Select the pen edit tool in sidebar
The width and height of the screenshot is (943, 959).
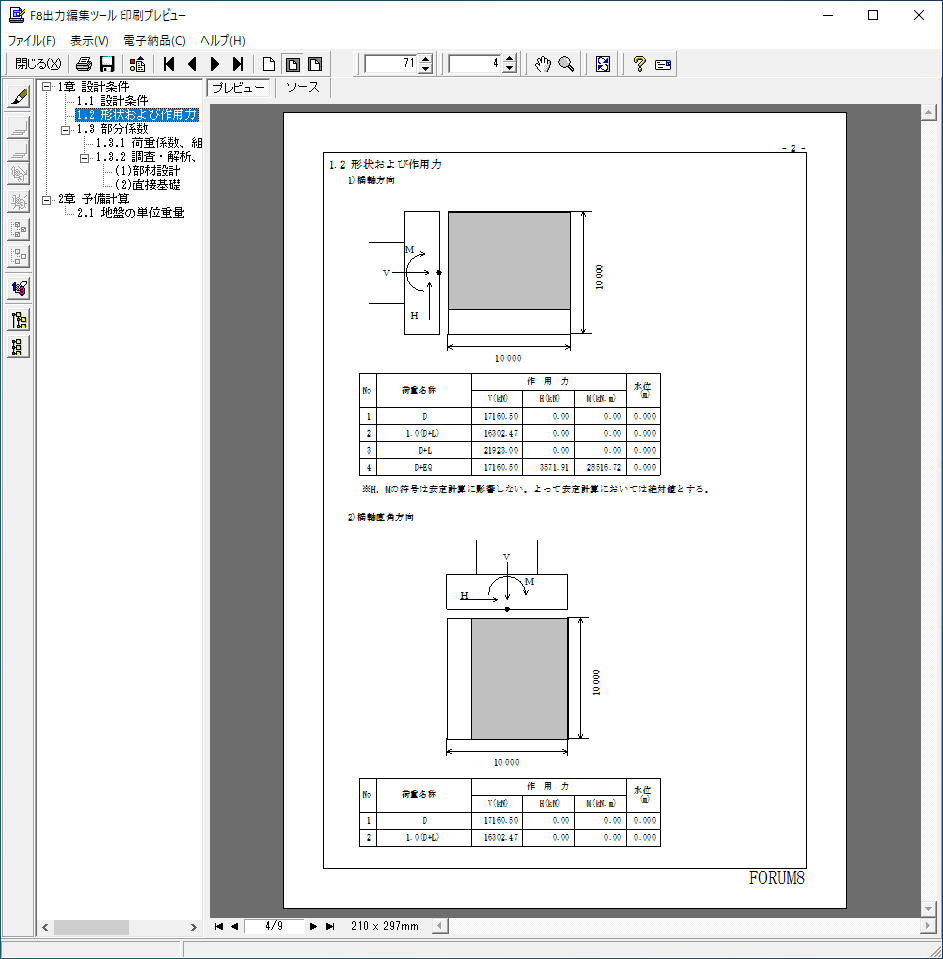19,97
